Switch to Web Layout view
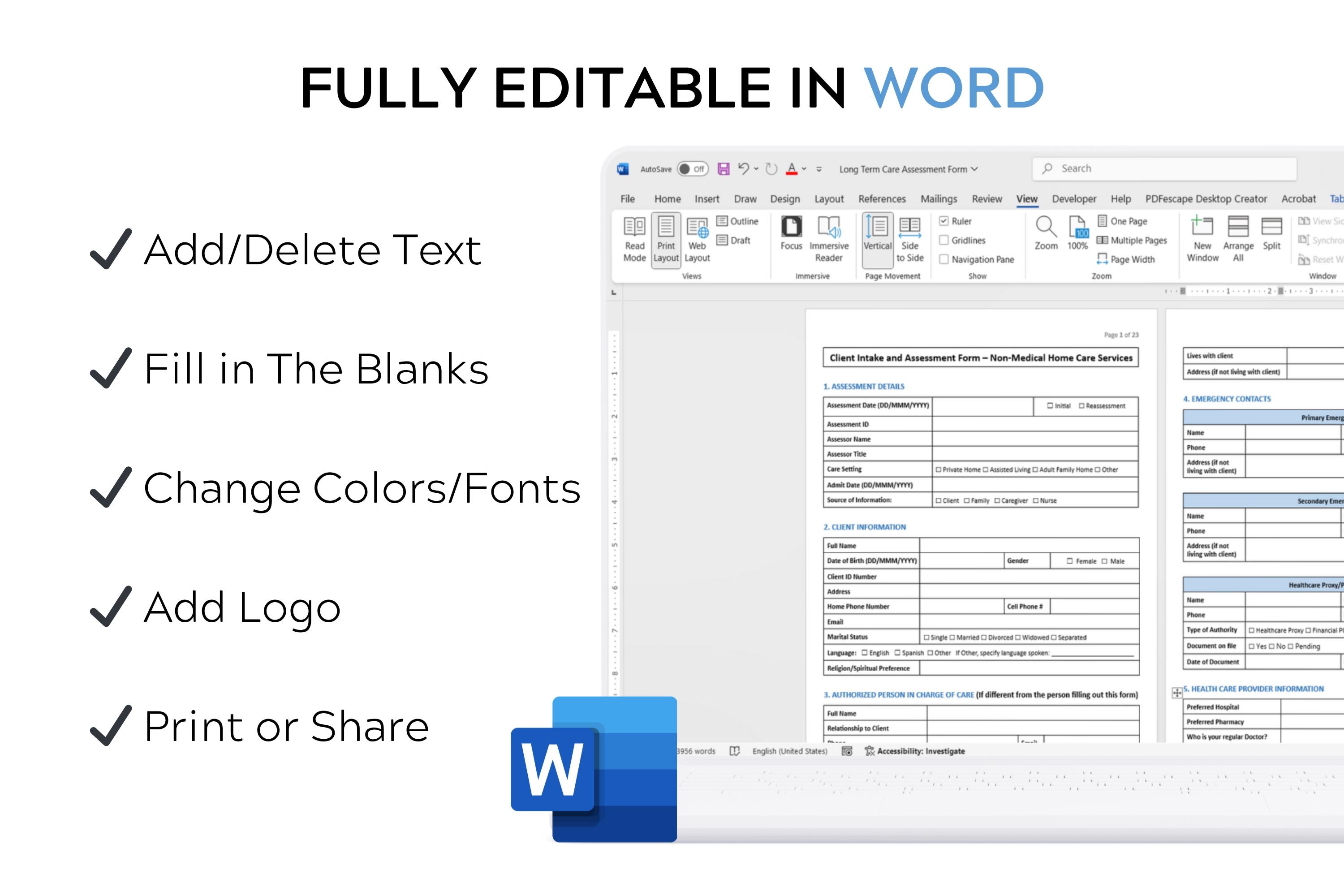The image size is (1344, 896). pyautogui.click(x=697, y=239)
